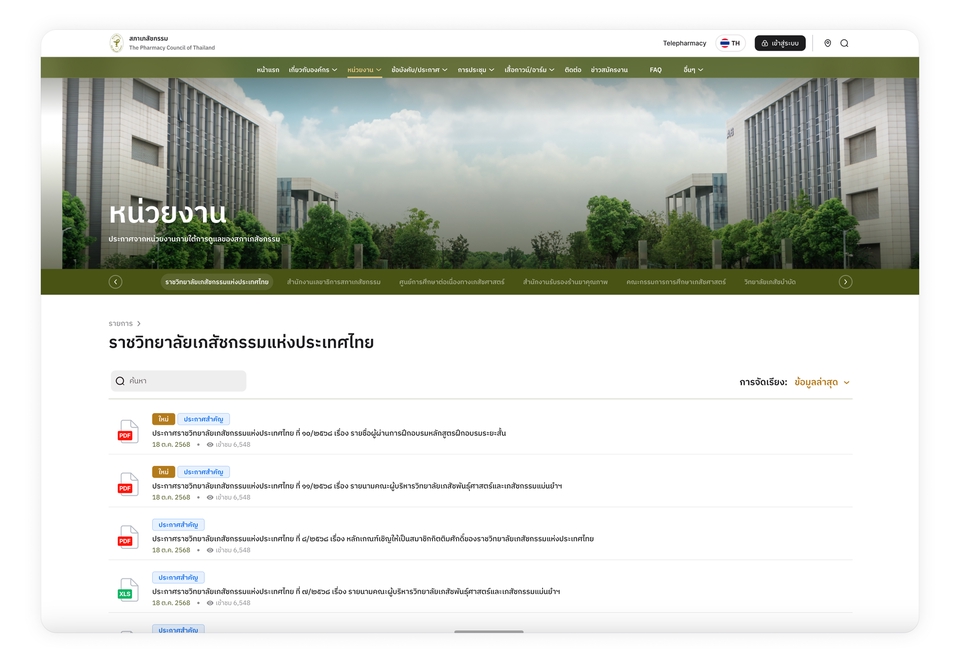Select the สำนักงานเลขาธิการสภาเภสัชกรรม tab
This screenshot has height=662, width=960.
[333, 282]
